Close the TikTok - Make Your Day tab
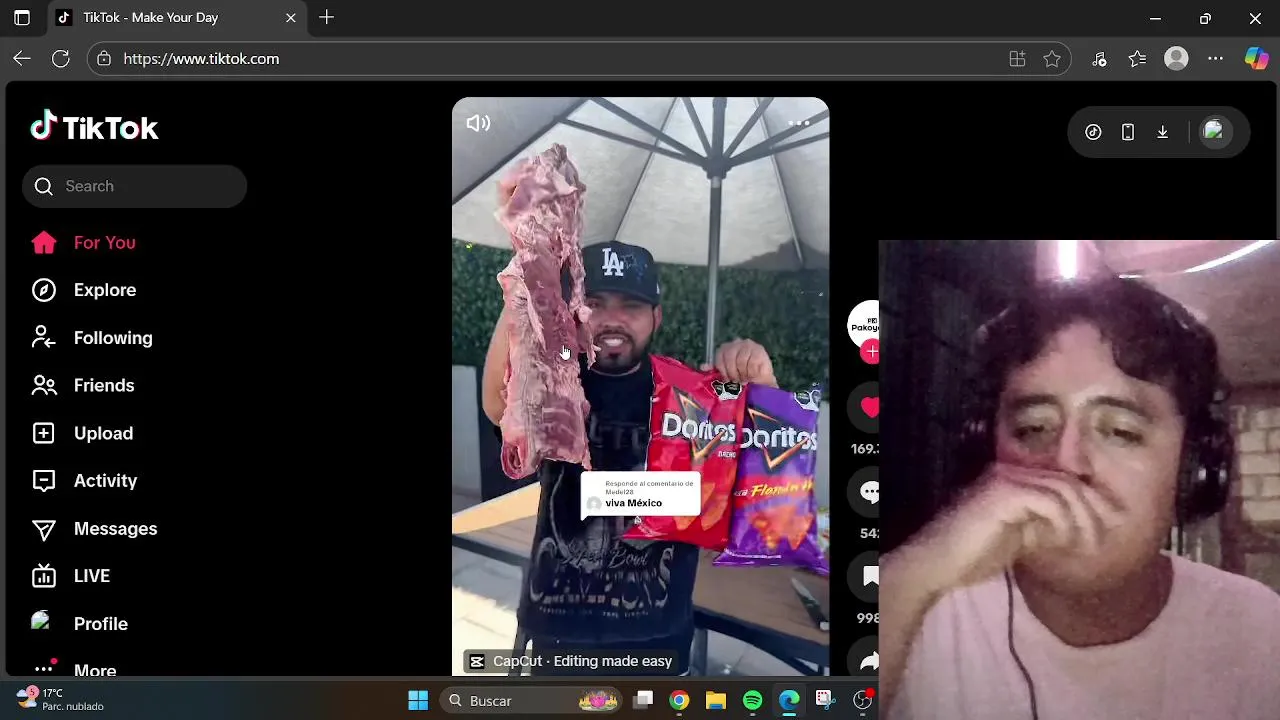Image resolution: width=1280 pixels, height=720 pixels. [291, 18]
